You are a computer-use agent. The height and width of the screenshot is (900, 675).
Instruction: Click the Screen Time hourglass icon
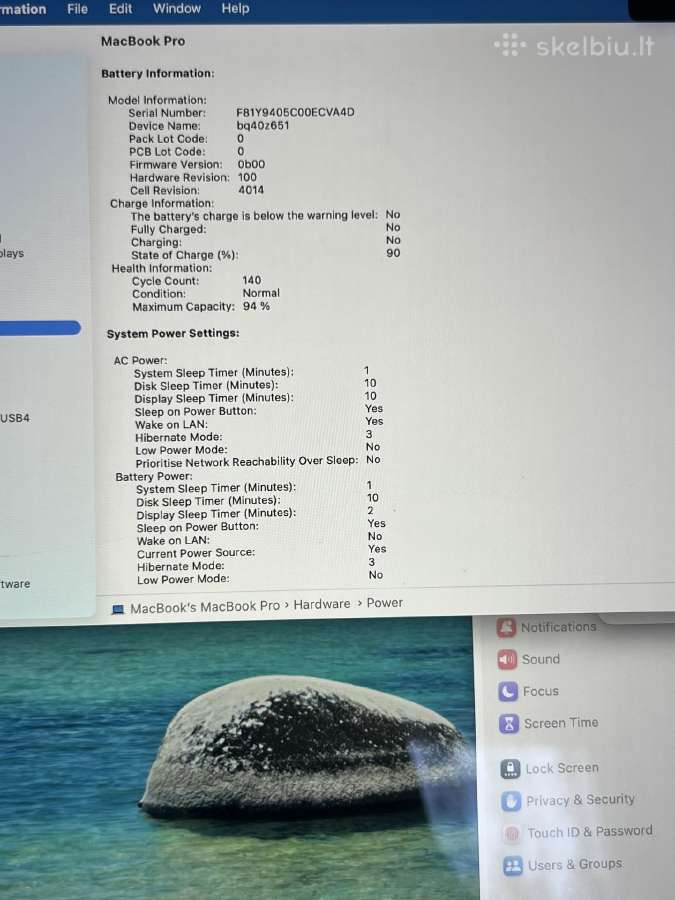509,724
